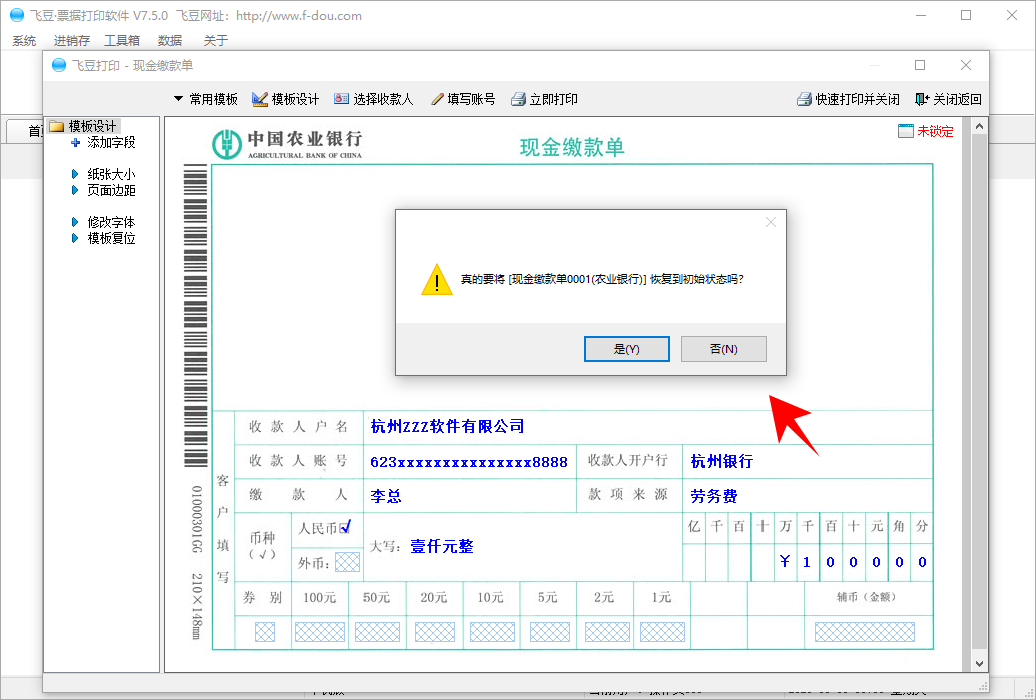The width and height of the screenshot is (1036, 700).
Task: Confirm the reset with 是(Y)
Action: coord(626,349)
